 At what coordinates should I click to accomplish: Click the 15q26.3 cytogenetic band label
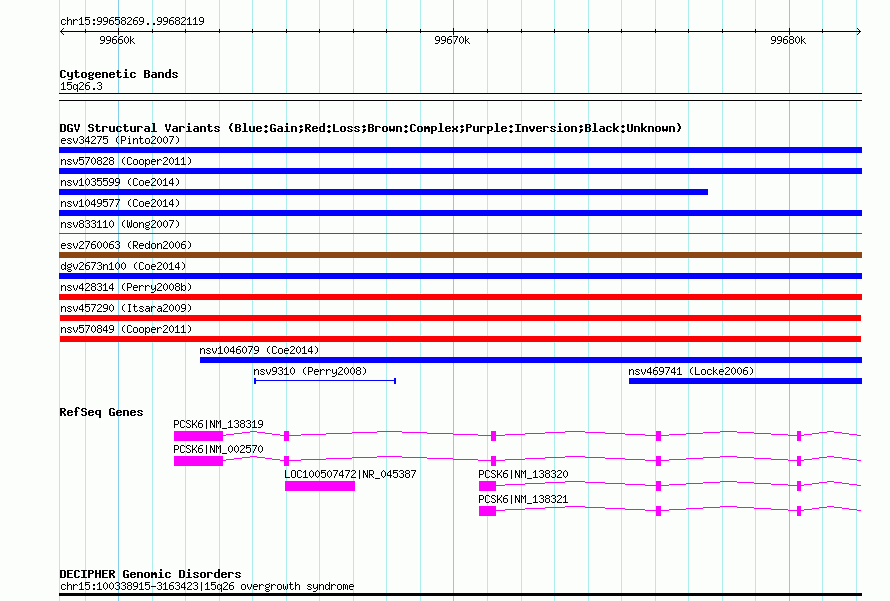(x=81, y=86)
